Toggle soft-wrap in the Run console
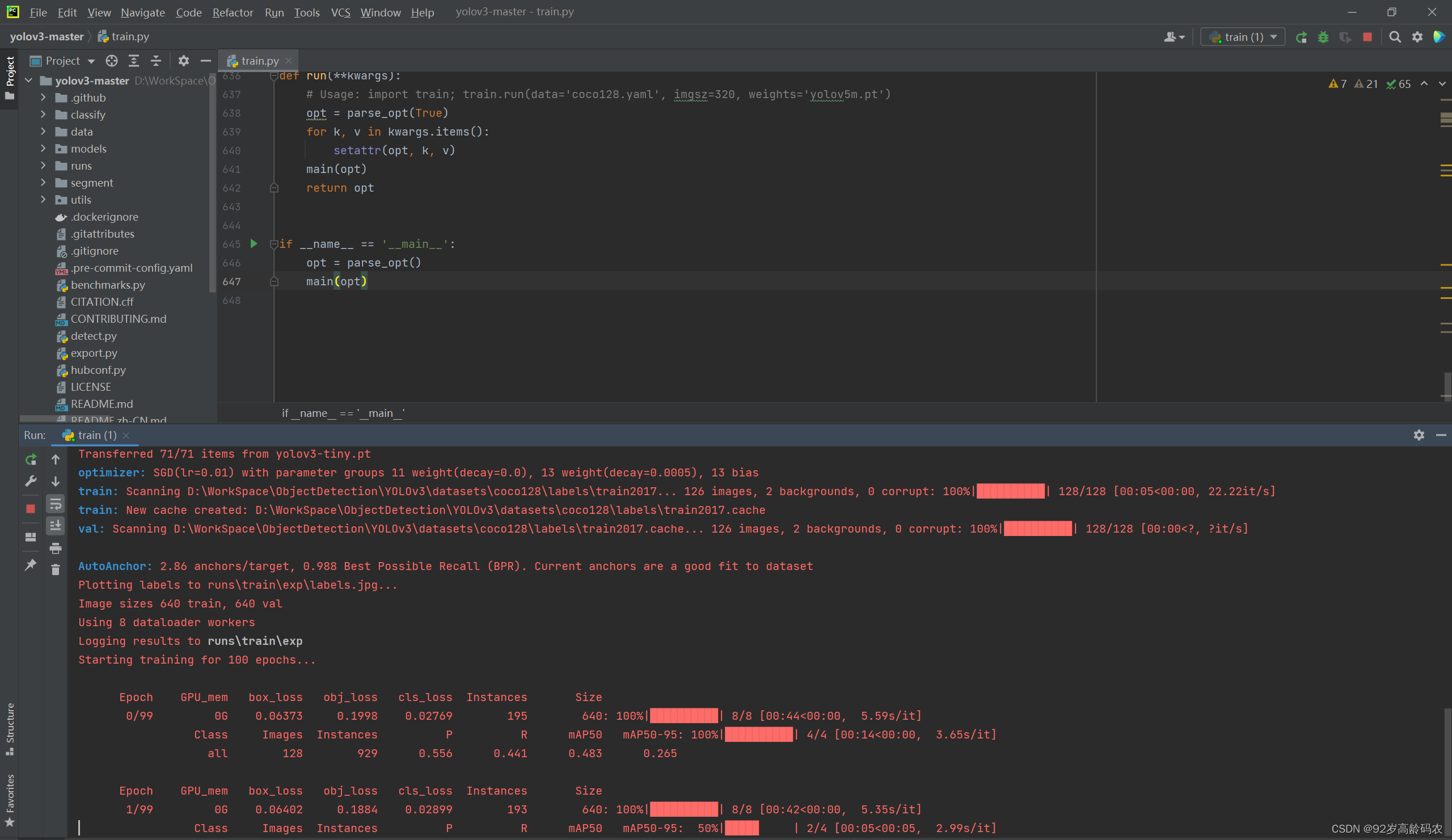Viewport: 1452px width, 840px height. 56,504
